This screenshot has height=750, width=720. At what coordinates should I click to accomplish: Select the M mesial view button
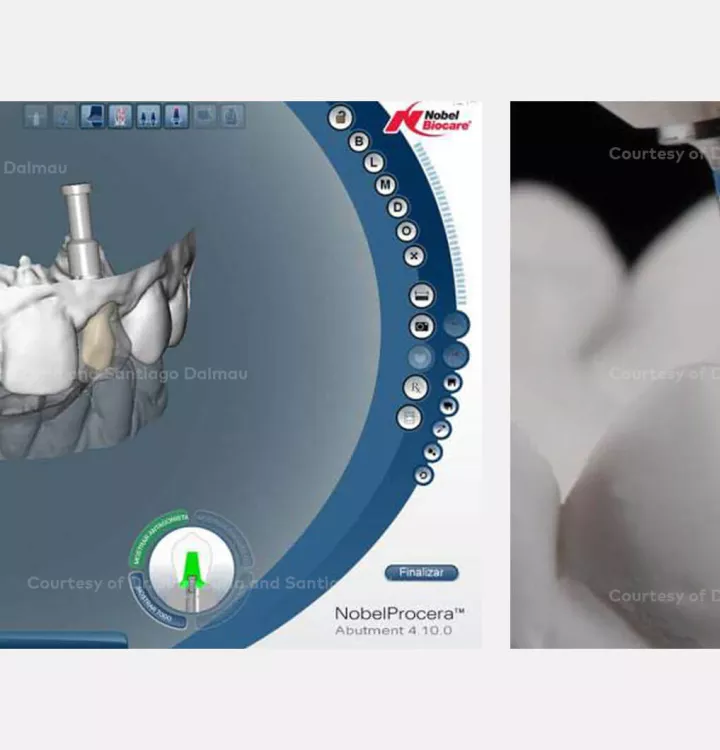(x=386, y=185)
